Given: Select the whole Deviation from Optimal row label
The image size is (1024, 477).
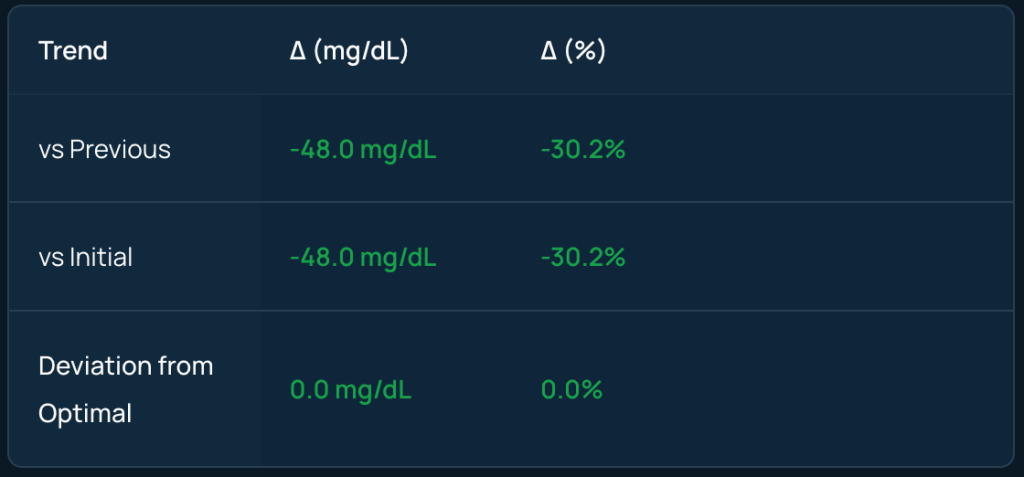Looking at the screenshot, I should coord(126,390).
